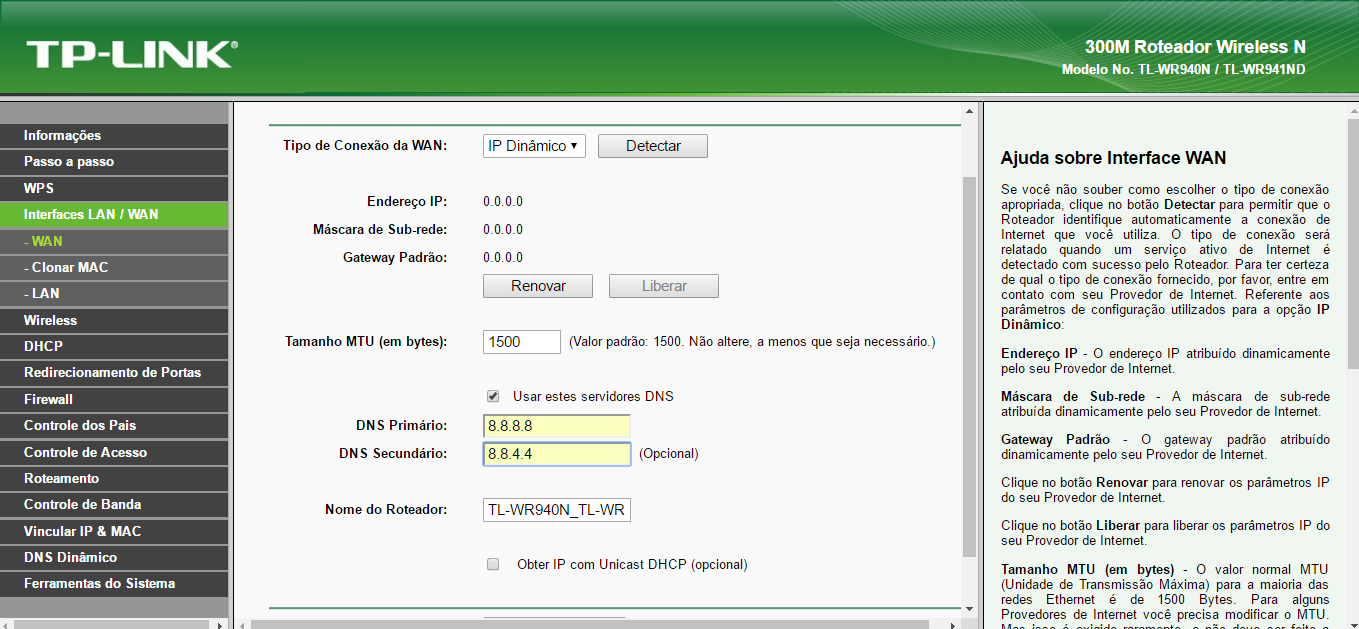Click the Ajuda sobre Interface WAN heading

click(1113, 158)
